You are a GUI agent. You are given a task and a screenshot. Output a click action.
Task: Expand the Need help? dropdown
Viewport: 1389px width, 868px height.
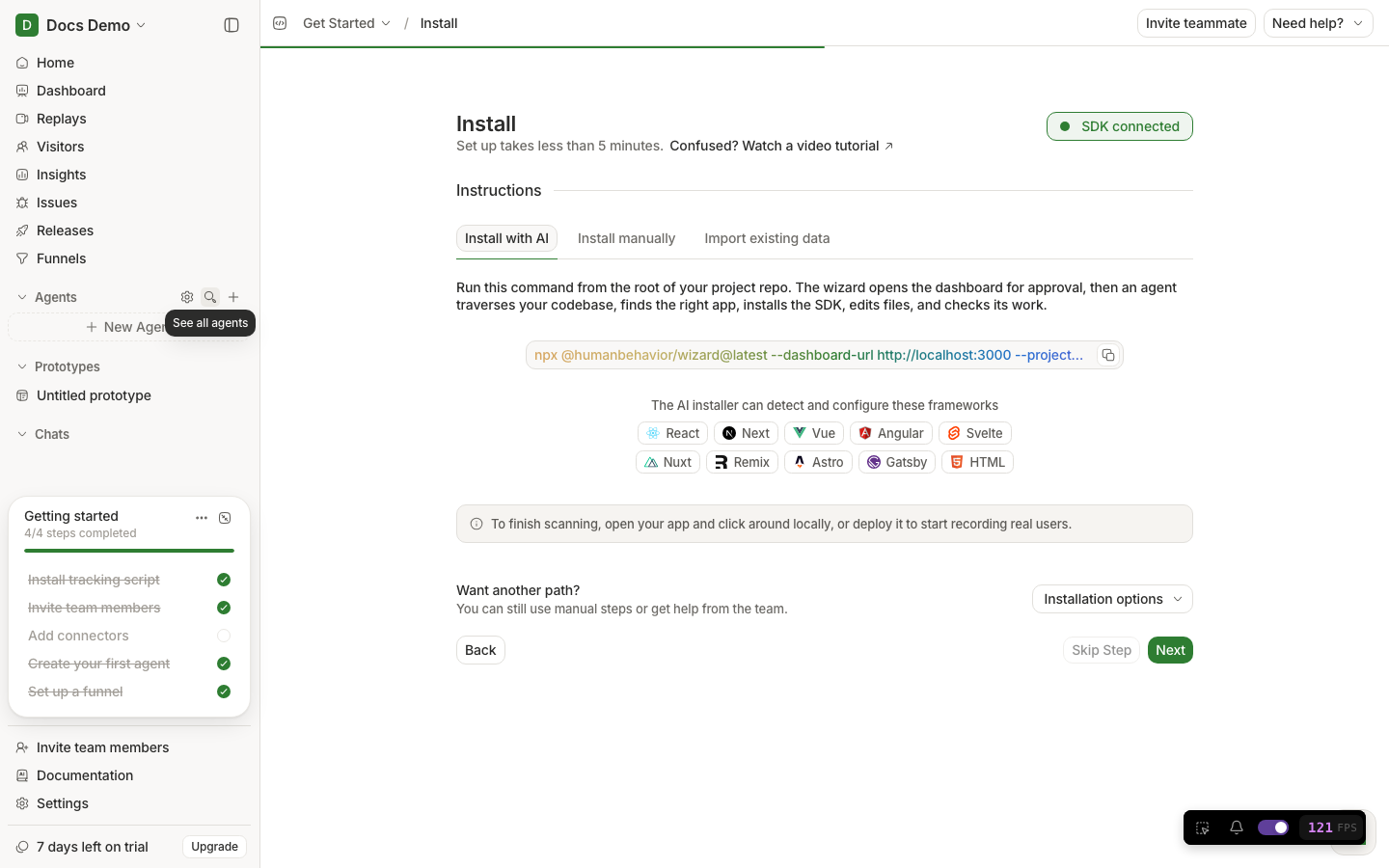coord(1318,23)
